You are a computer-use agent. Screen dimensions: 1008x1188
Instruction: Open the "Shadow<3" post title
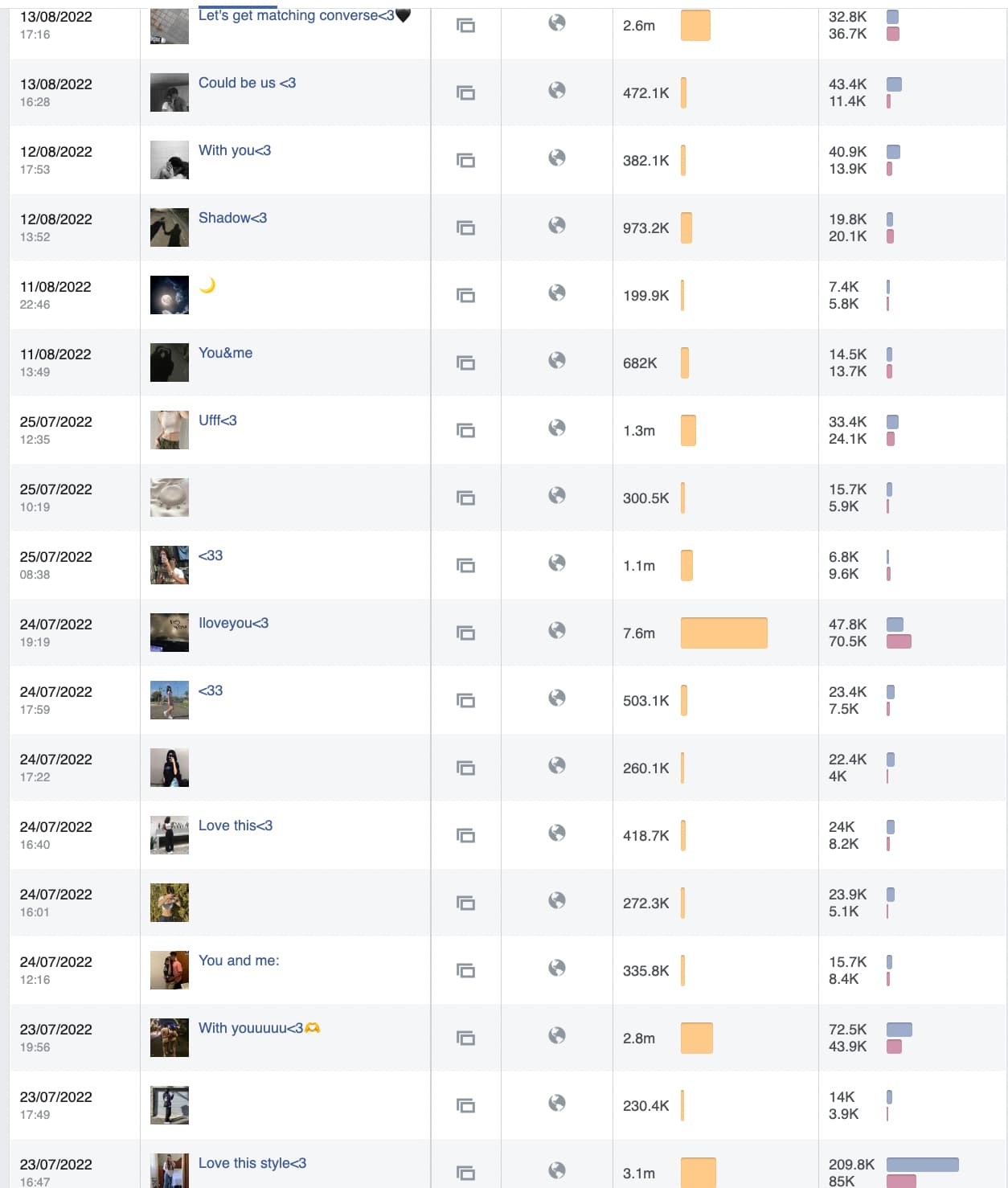(232, 218)
